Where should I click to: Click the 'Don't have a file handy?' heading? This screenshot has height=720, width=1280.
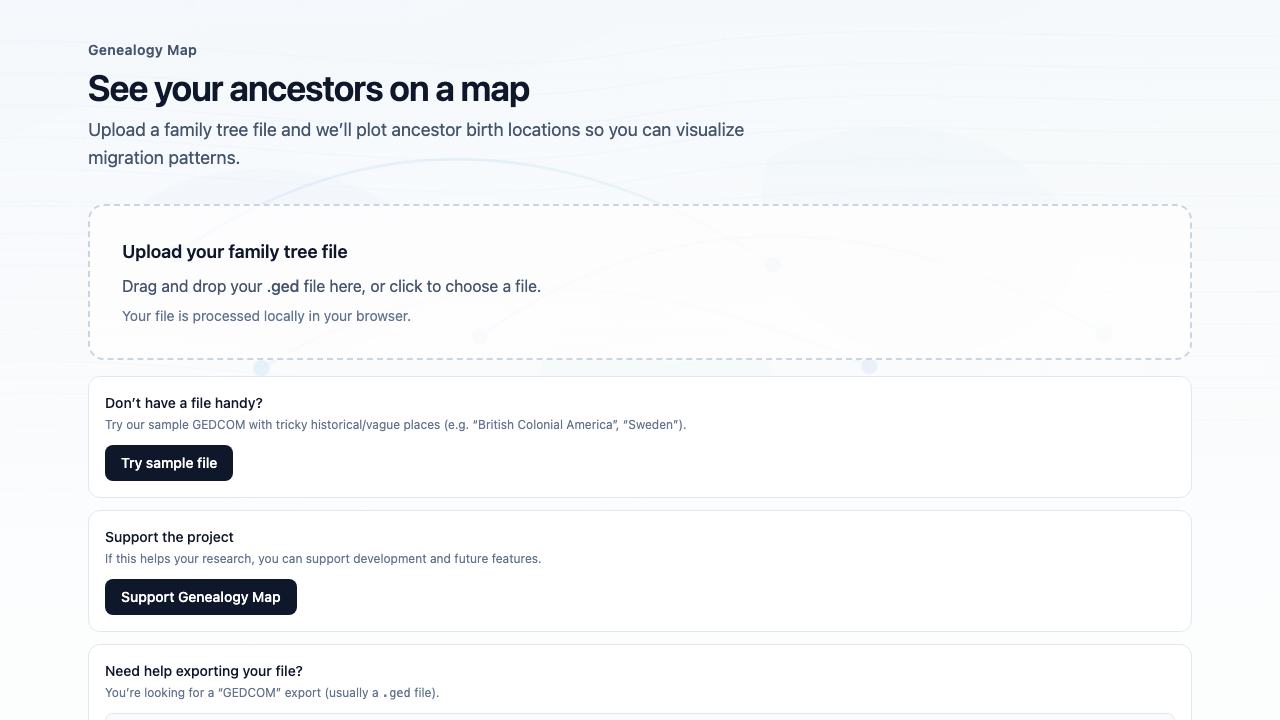tap(184, 403)
